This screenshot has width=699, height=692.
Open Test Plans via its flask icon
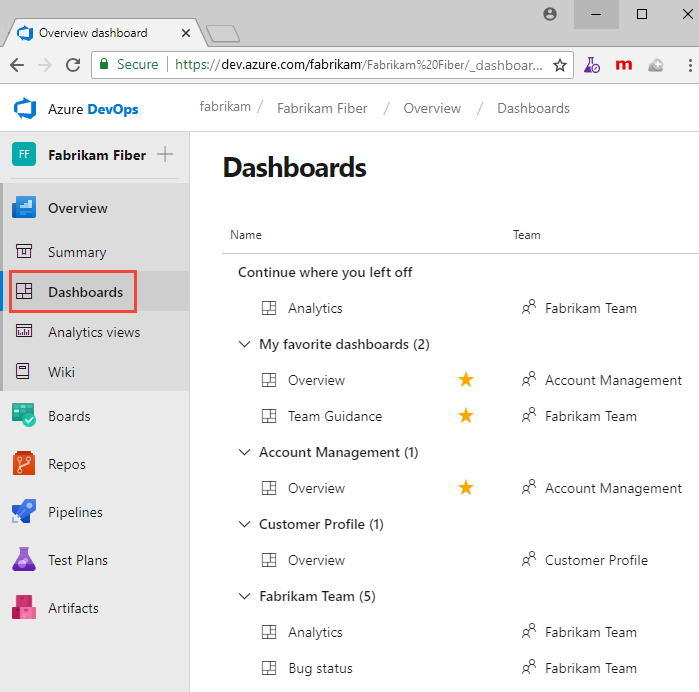pos(24,559)
